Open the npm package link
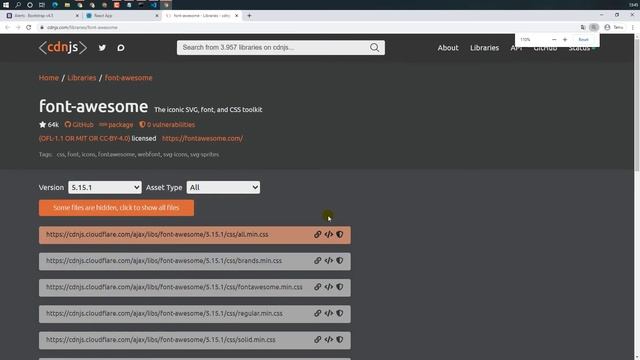The height and width of the screenshot is (360, 640). coord(116,124)
